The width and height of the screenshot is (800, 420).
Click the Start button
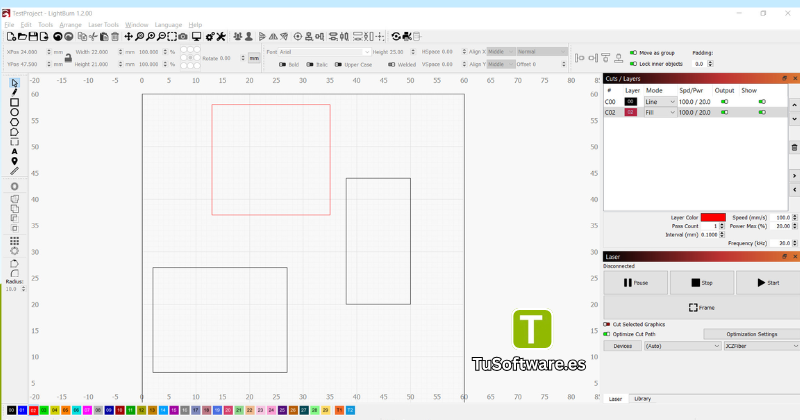tap(768, 283)
